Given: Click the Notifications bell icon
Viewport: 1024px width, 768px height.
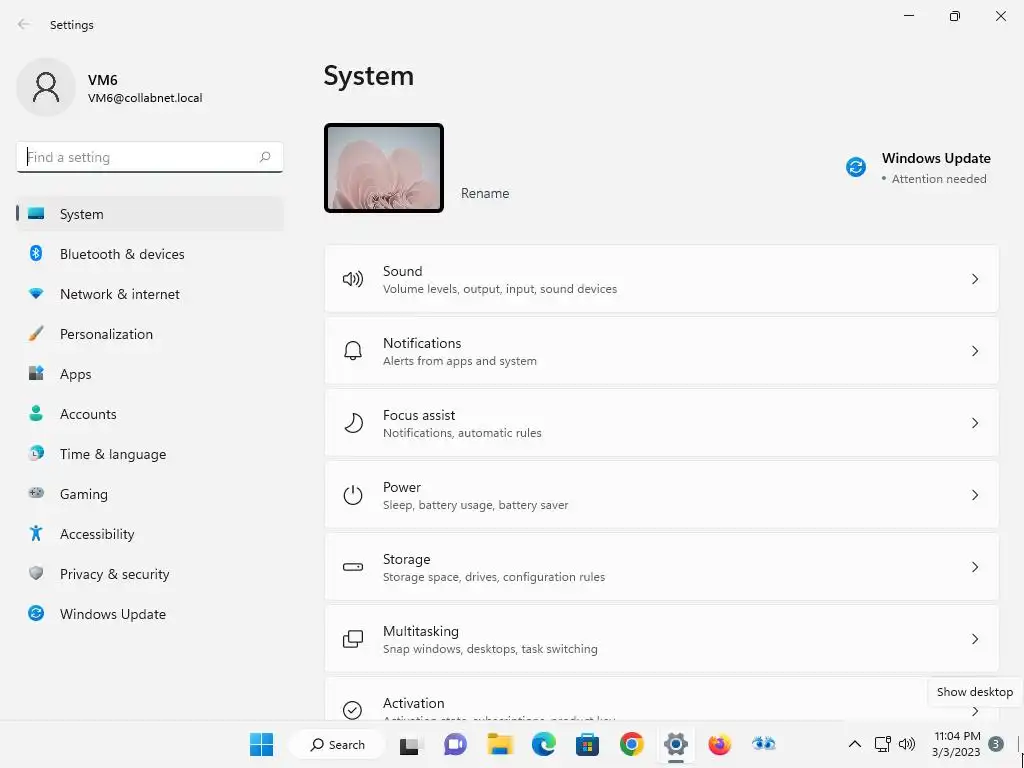Looking at the screenshot, I should (x=353, y=351).
